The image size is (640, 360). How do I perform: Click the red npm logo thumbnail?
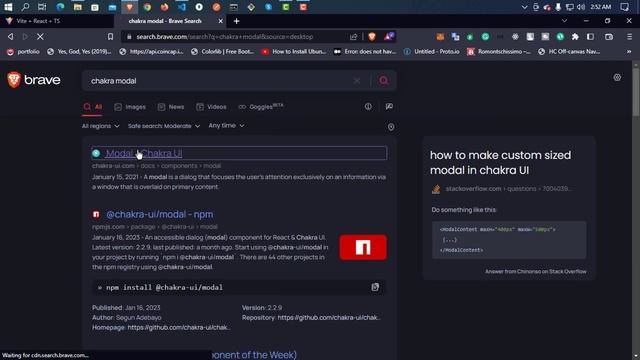pyautogui.click(x=363, y=247)
